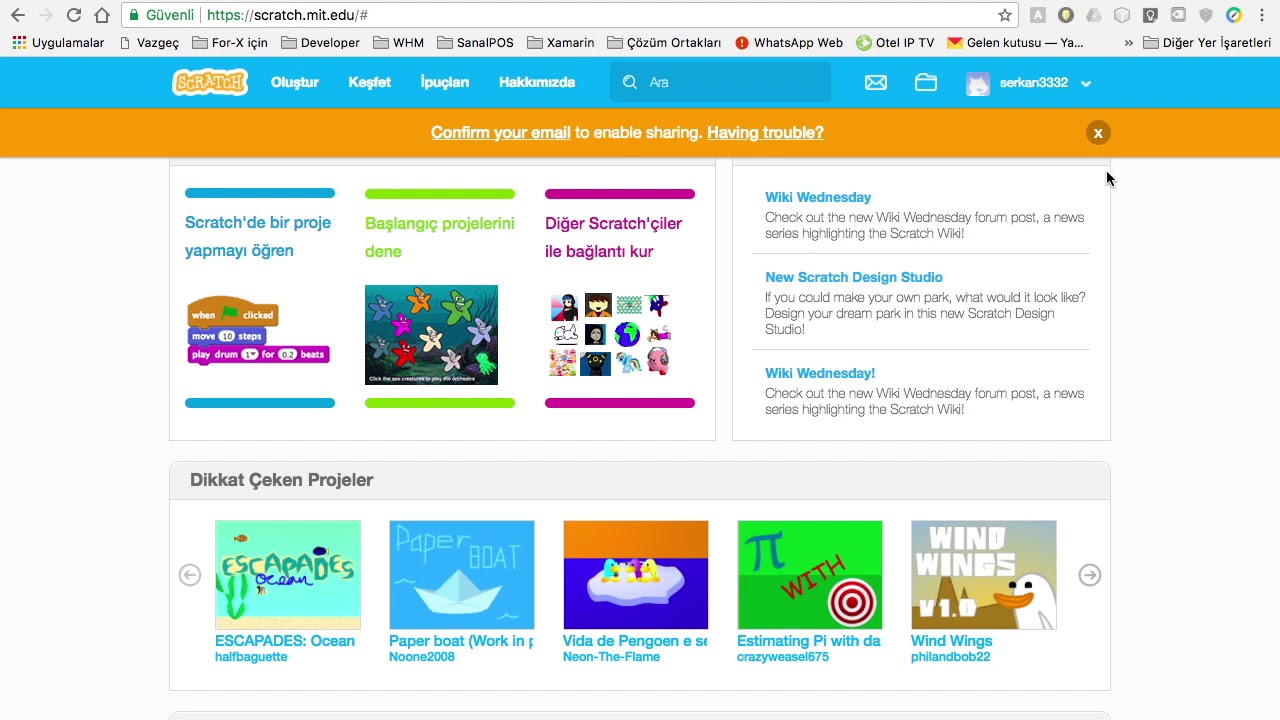Image resolution: width=1280 pixels, height=720 pixels.
Task: Bookmark page with the star icon
Action: click(x=1005, y=15)
